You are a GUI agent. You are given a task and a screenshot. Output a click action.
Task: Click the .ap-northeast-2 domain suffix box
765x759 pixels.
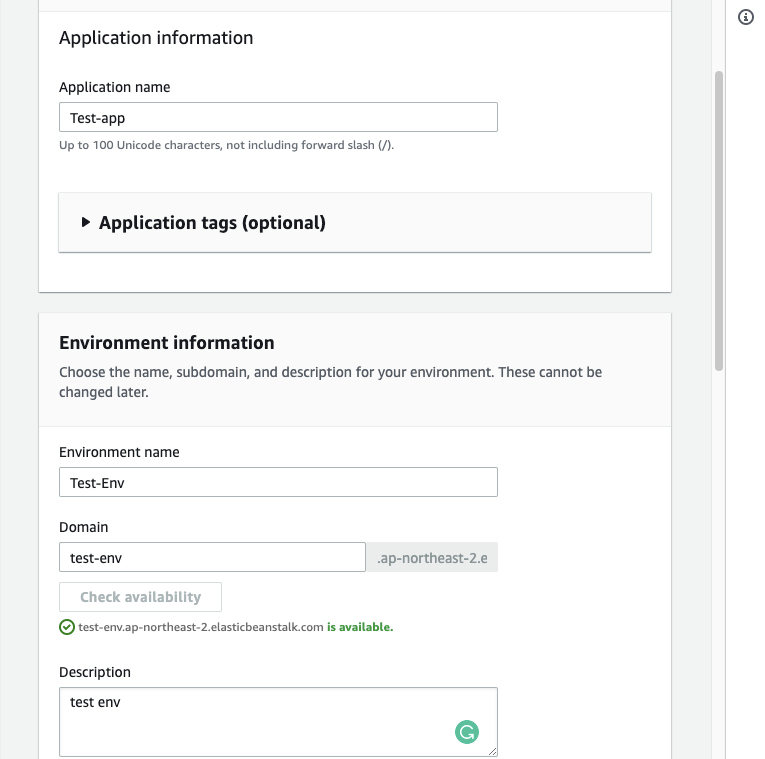[x=432, y=557]
